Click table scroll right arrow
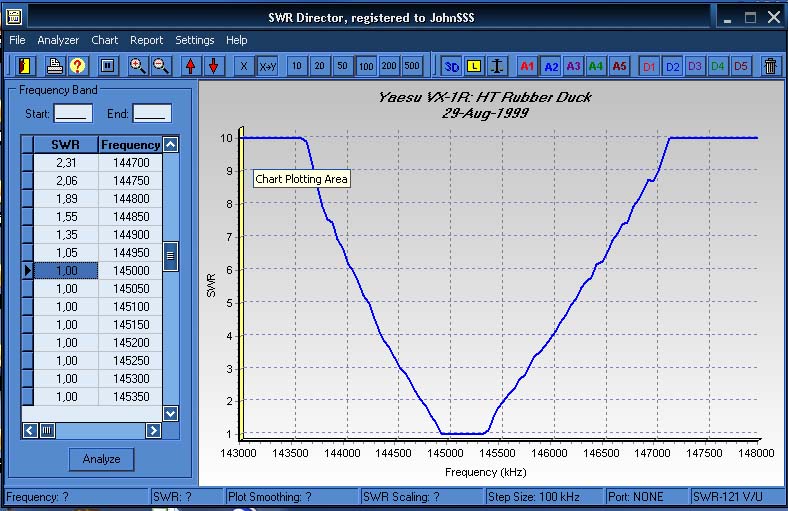The image size is (788, 511). click(x=153, y=431)
